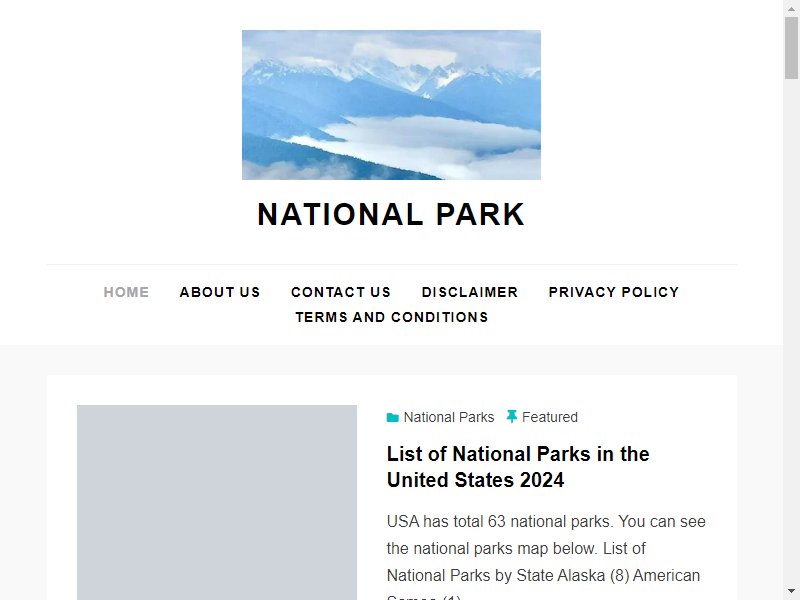The height and width of the screenshot is (600, 800).
Task: View the Privacy Policy page
Action: tap(614, 292)
